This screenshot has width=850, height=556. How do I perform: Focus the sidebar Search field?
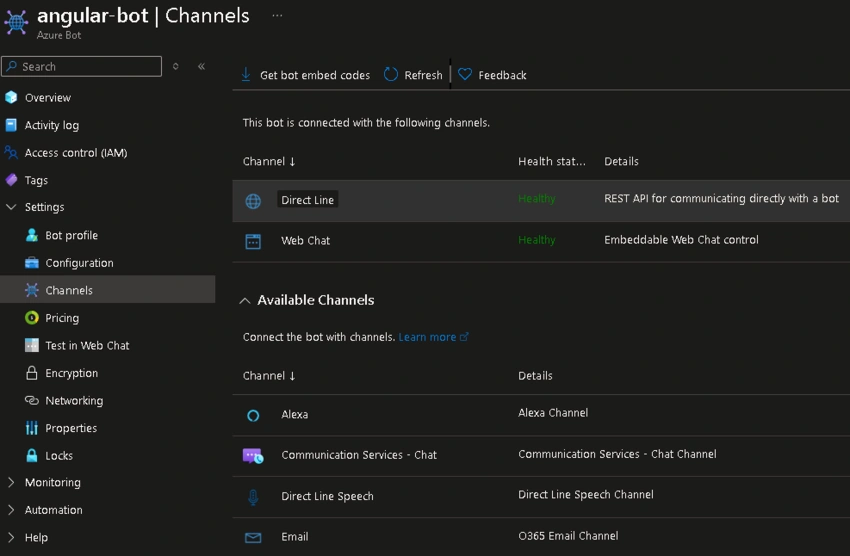pyautogui.click(x=81, y=66)
